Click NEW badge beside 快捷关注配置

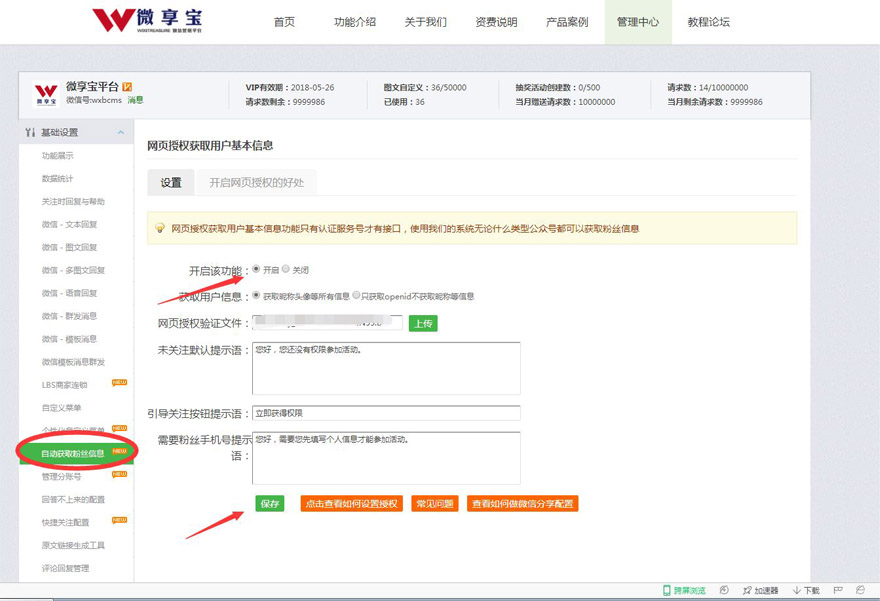120,520
